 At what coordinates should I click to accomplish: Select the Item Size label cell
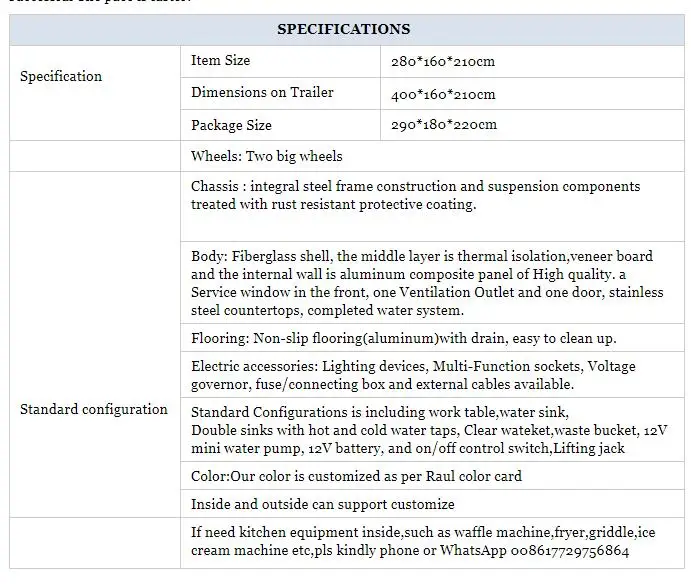point(221,61)
